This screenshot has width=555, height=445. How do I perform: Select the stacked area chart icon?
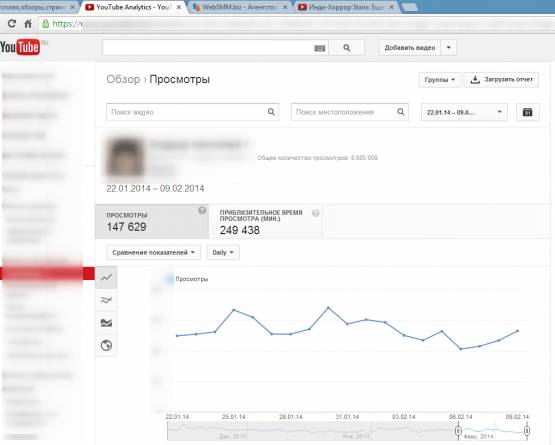tap(106, 323)
